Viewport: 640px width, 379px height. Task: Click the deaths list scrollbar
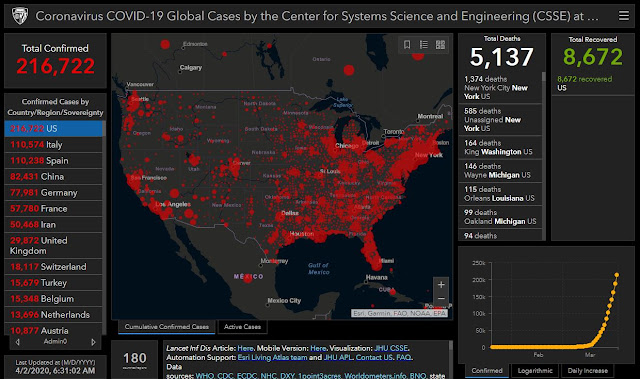click(x=543, y=156)
